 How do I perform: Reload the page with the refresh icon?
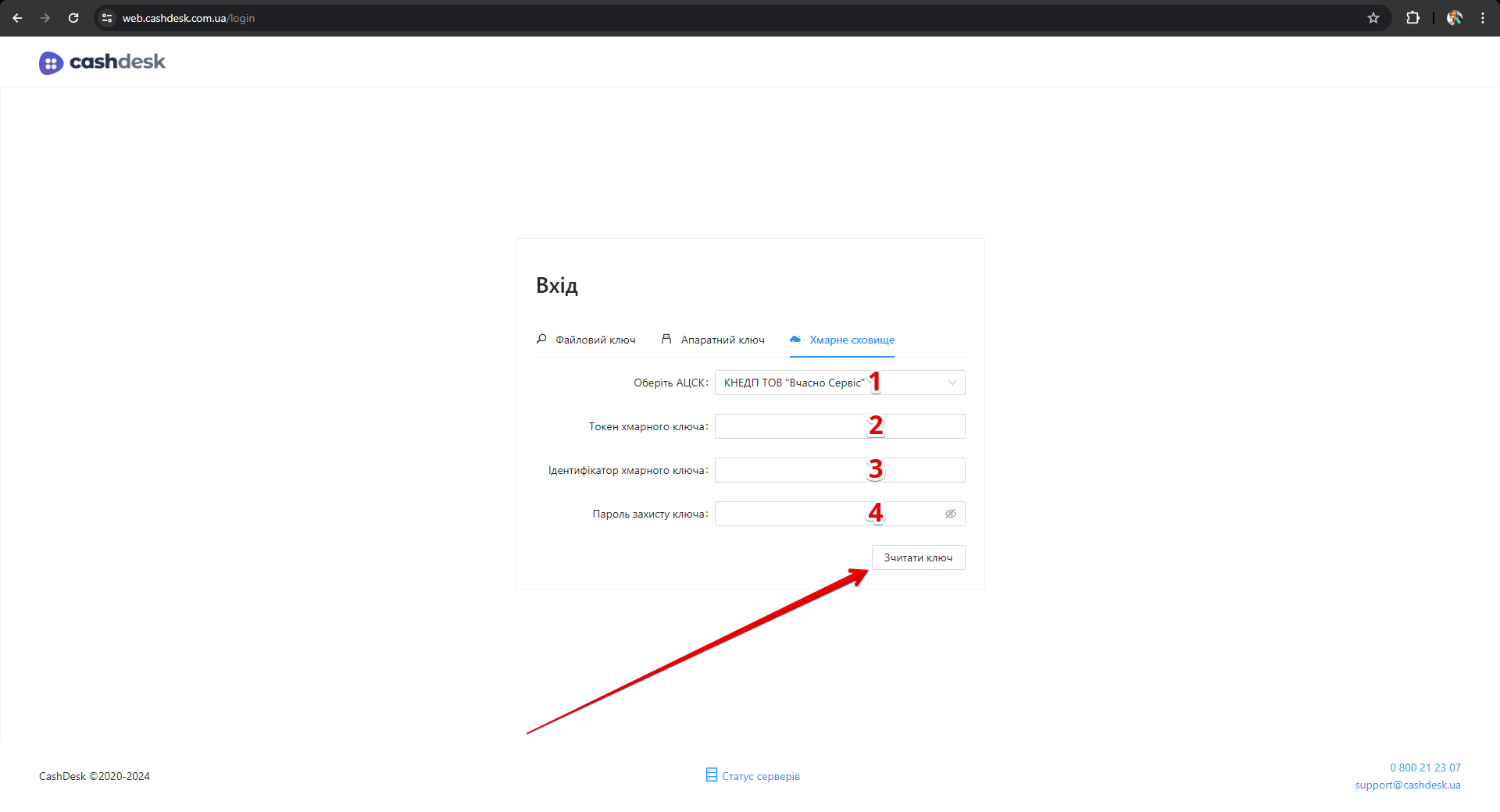pos(73,18)
